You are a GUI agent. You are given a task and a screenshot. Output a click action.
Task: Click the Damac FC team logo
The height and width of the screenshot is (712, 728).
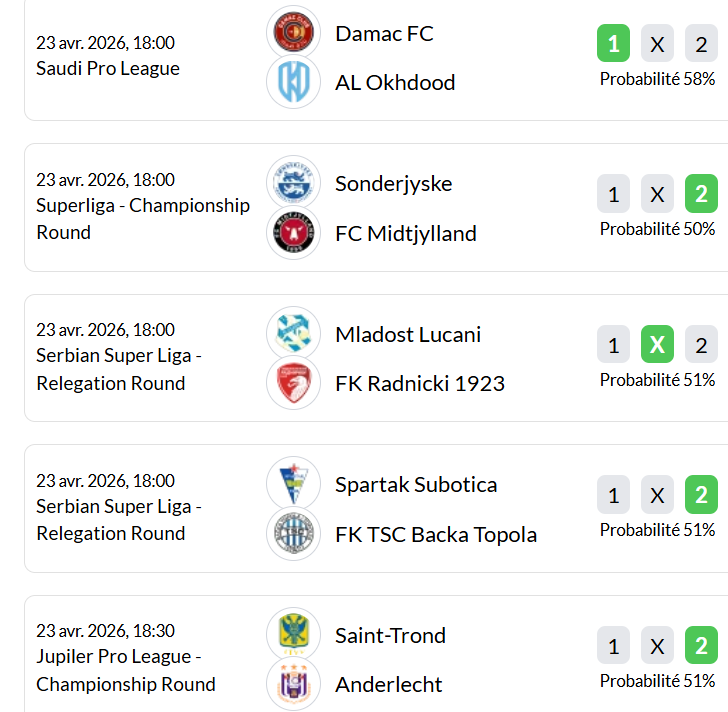(x=294, y=32)
